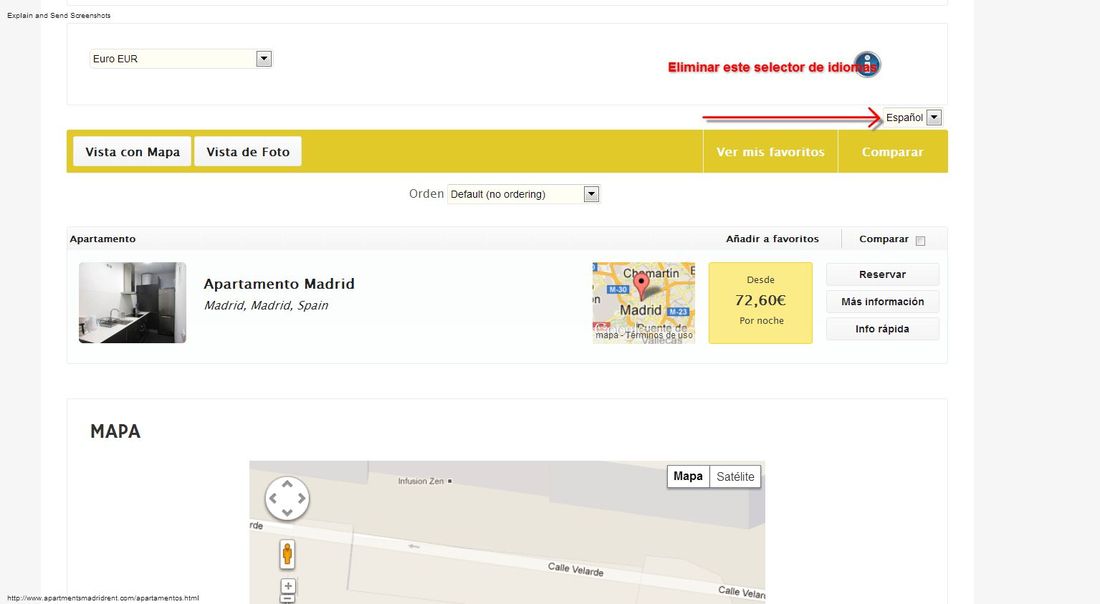Pan the map right with the arrow control

tap(301, 498)
